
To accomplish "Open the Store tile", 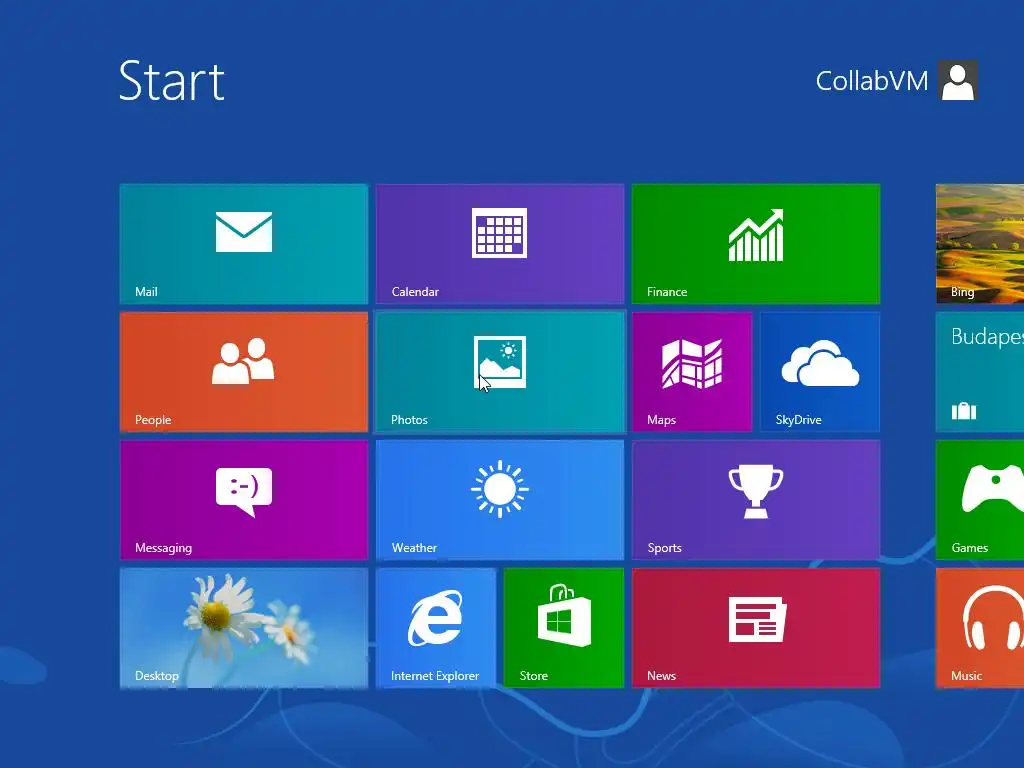I will 564,628.
